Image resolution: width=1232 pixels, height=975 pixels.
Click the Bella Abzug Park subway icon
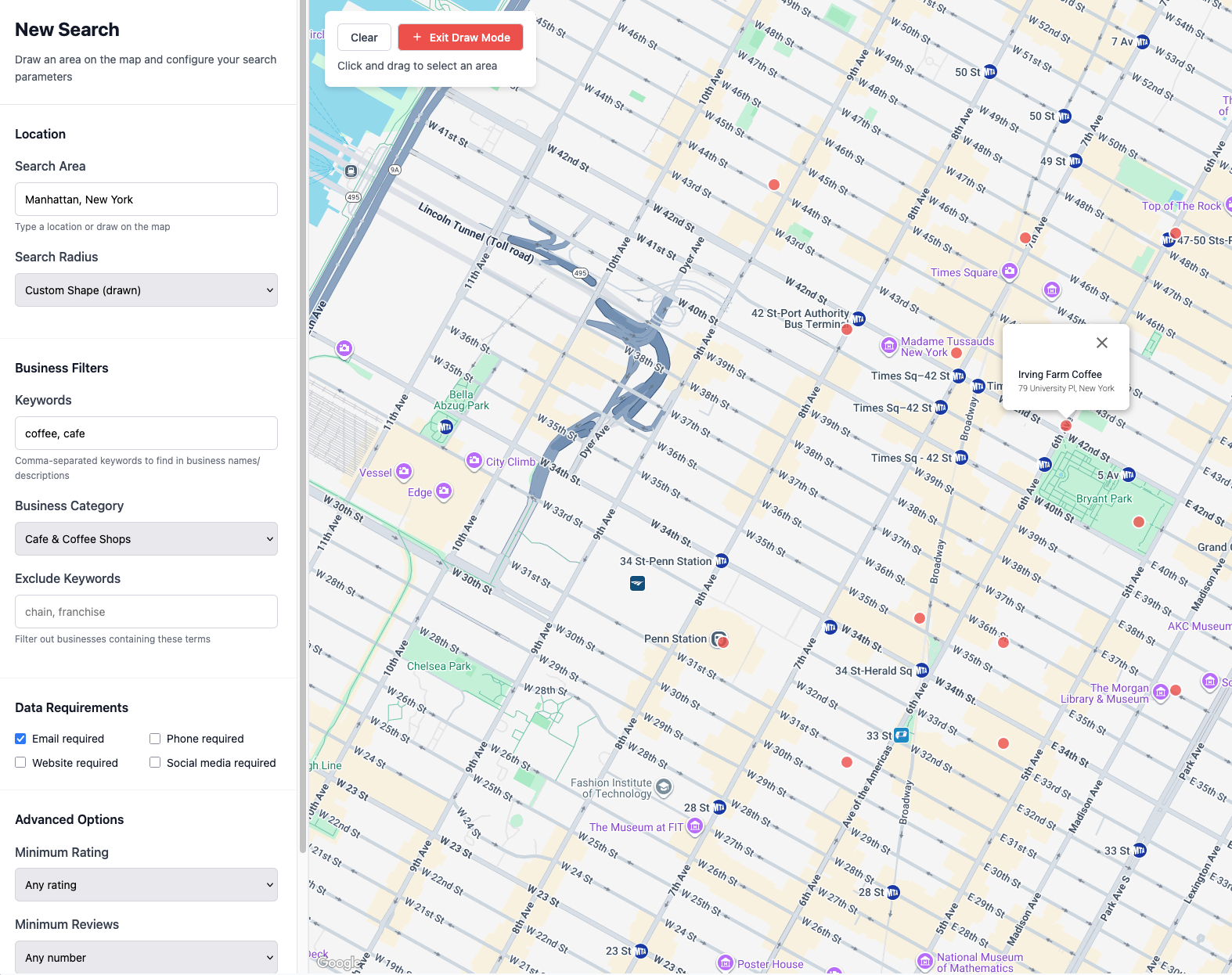pyautogui.click(x=446, y=426)
